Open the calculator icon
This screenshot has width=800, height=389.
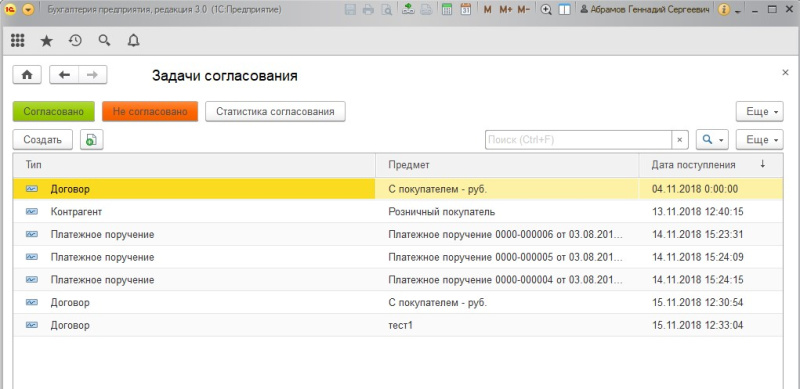tap(447, 10)
